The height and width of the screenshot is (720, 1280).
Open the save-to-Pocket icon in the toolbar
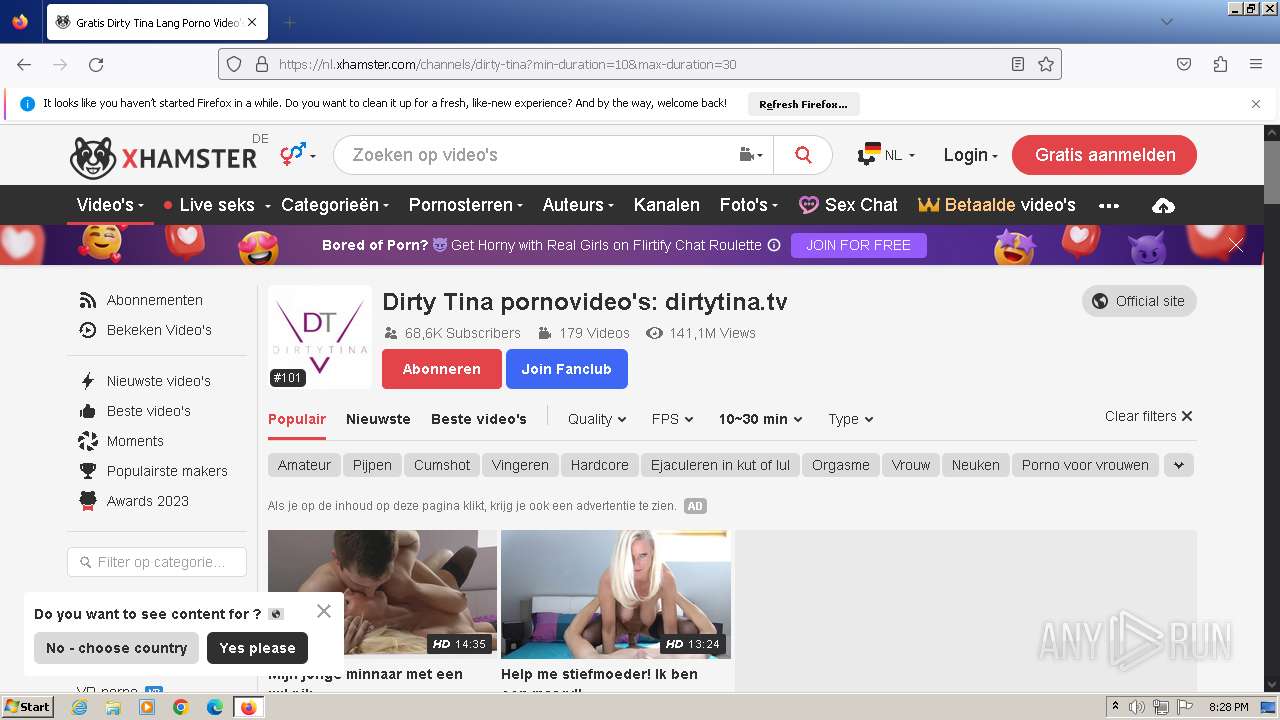(x=1184, y=64)
